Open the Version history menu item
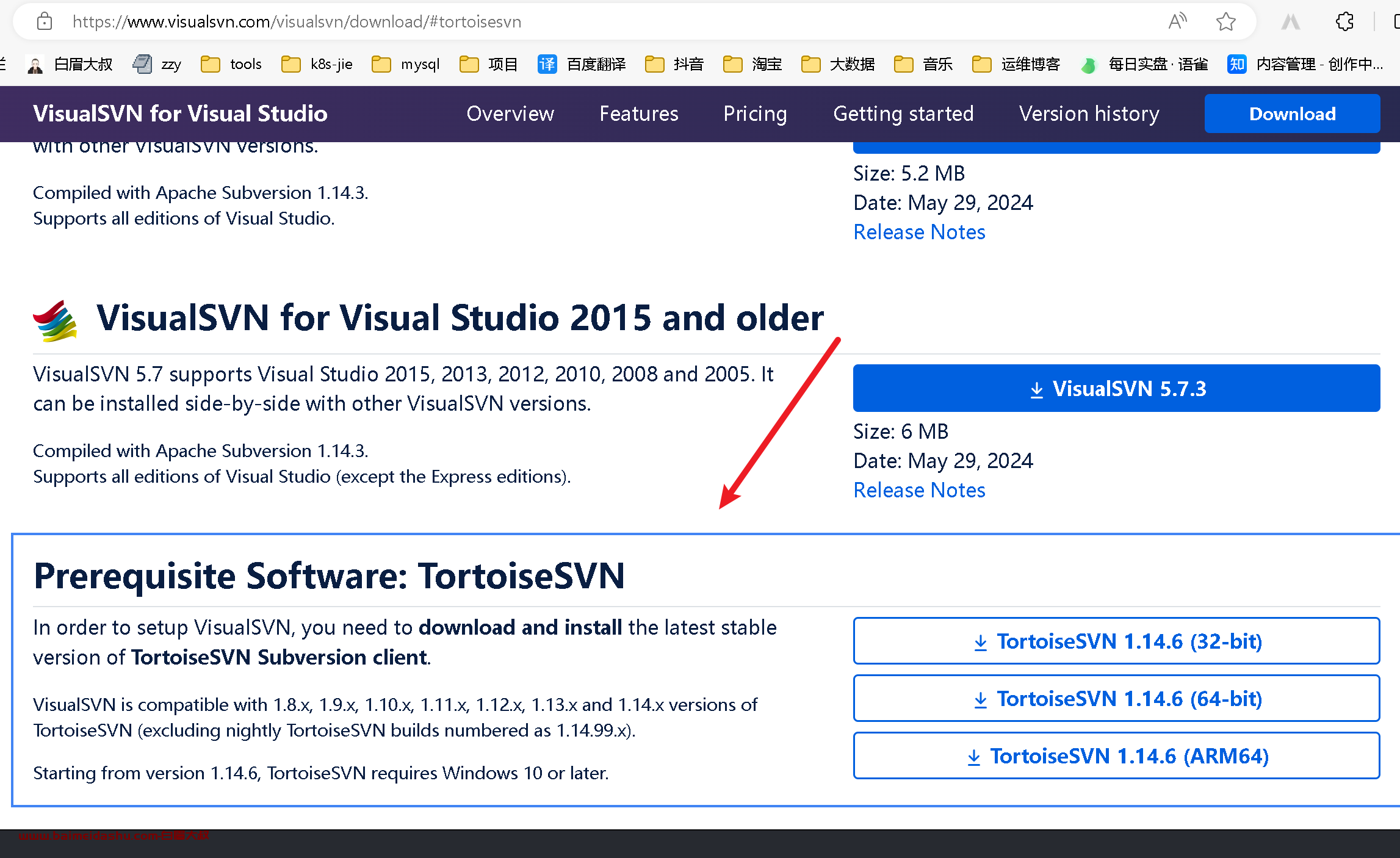The height and width of the screenshot is (858, 1400). 1088,113
